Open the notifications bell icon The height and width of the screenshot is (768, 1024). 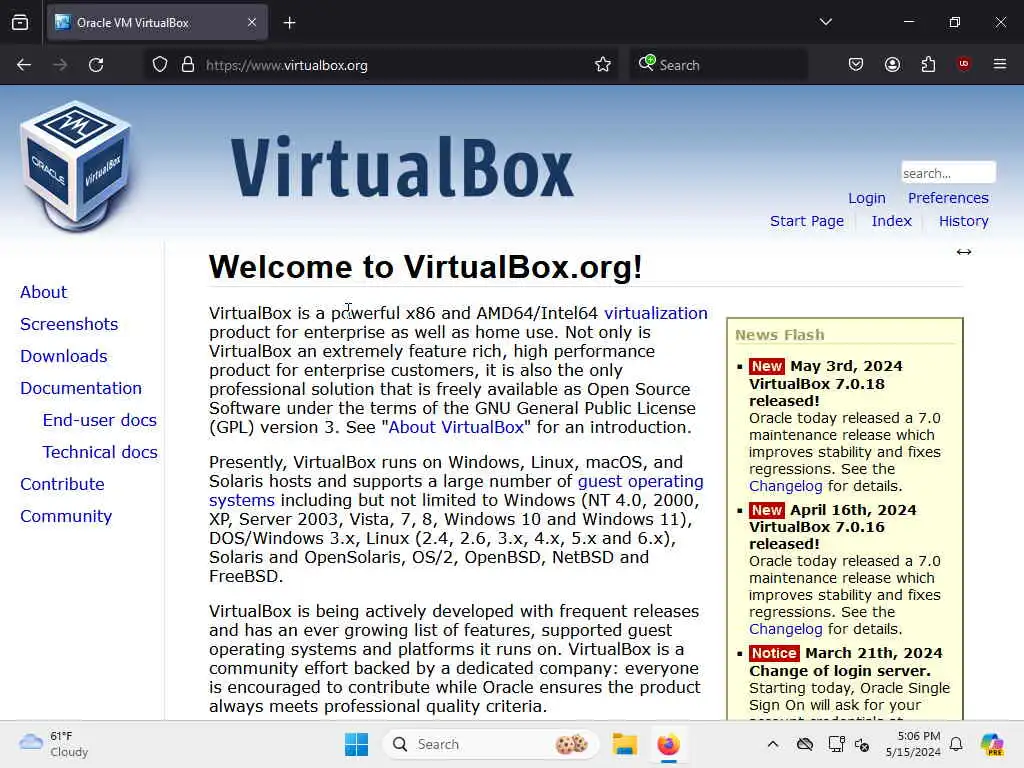(956, 744)
